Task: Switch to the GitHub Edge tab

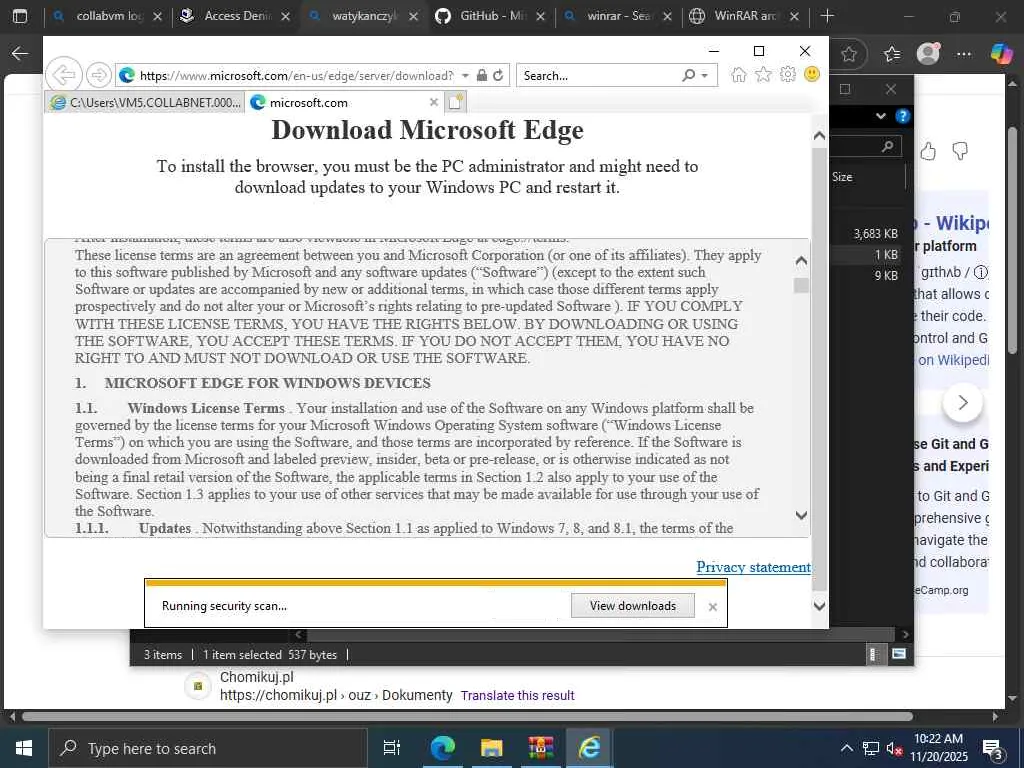Action: [491, 16]
